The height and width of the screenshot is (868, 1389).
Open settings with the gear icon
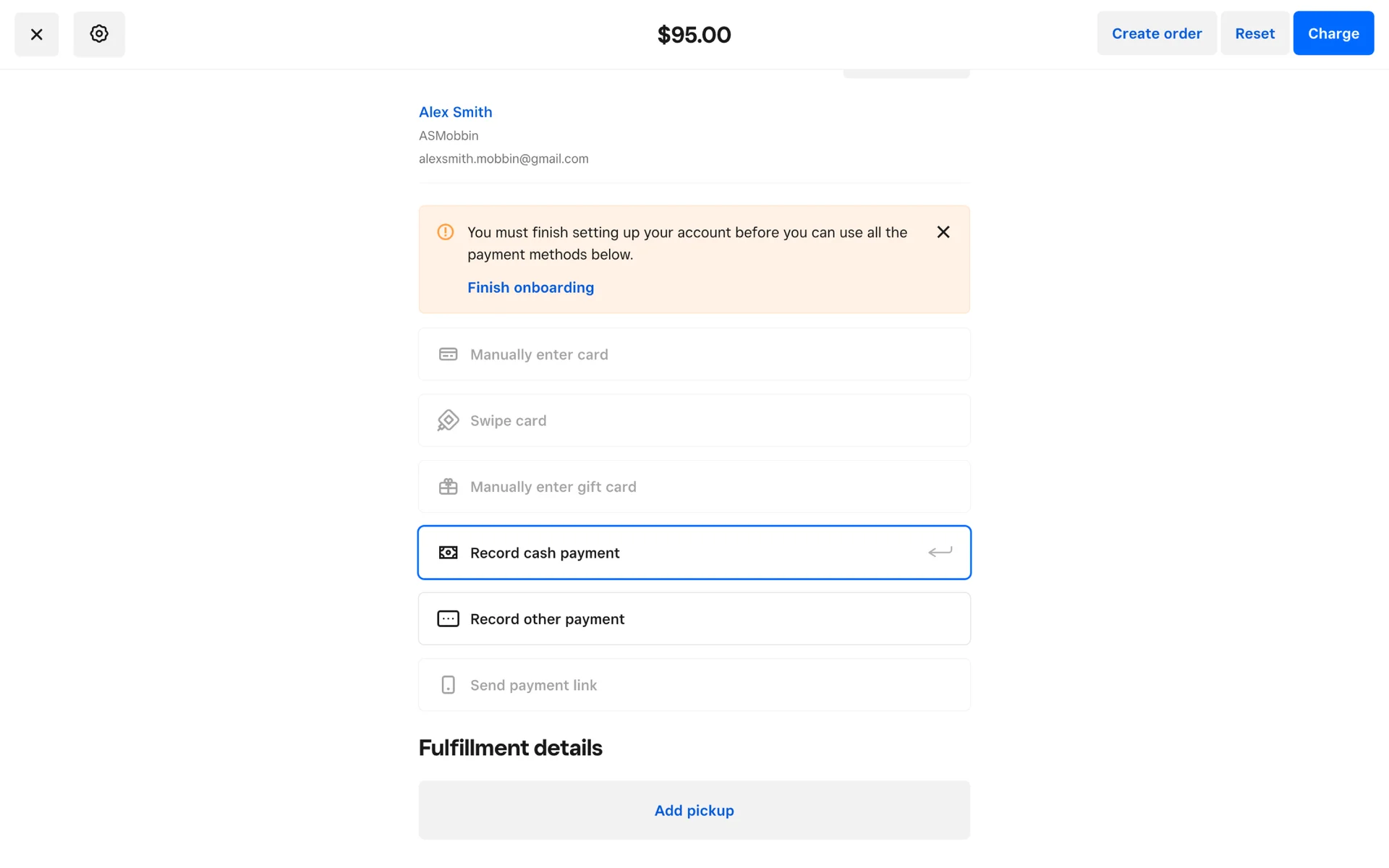[x=99, y=34]
